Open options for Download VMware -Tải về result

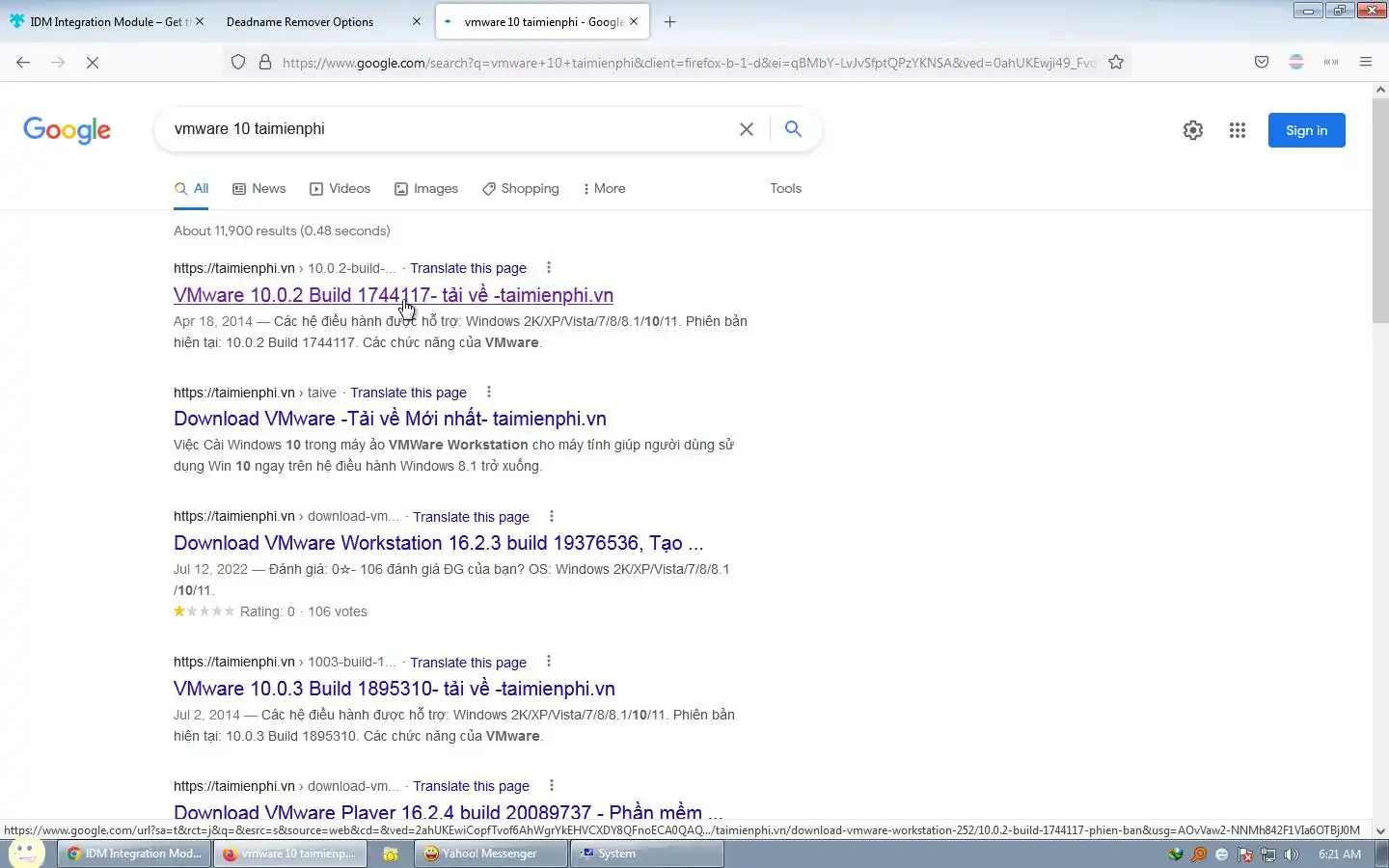click(489, 393)
